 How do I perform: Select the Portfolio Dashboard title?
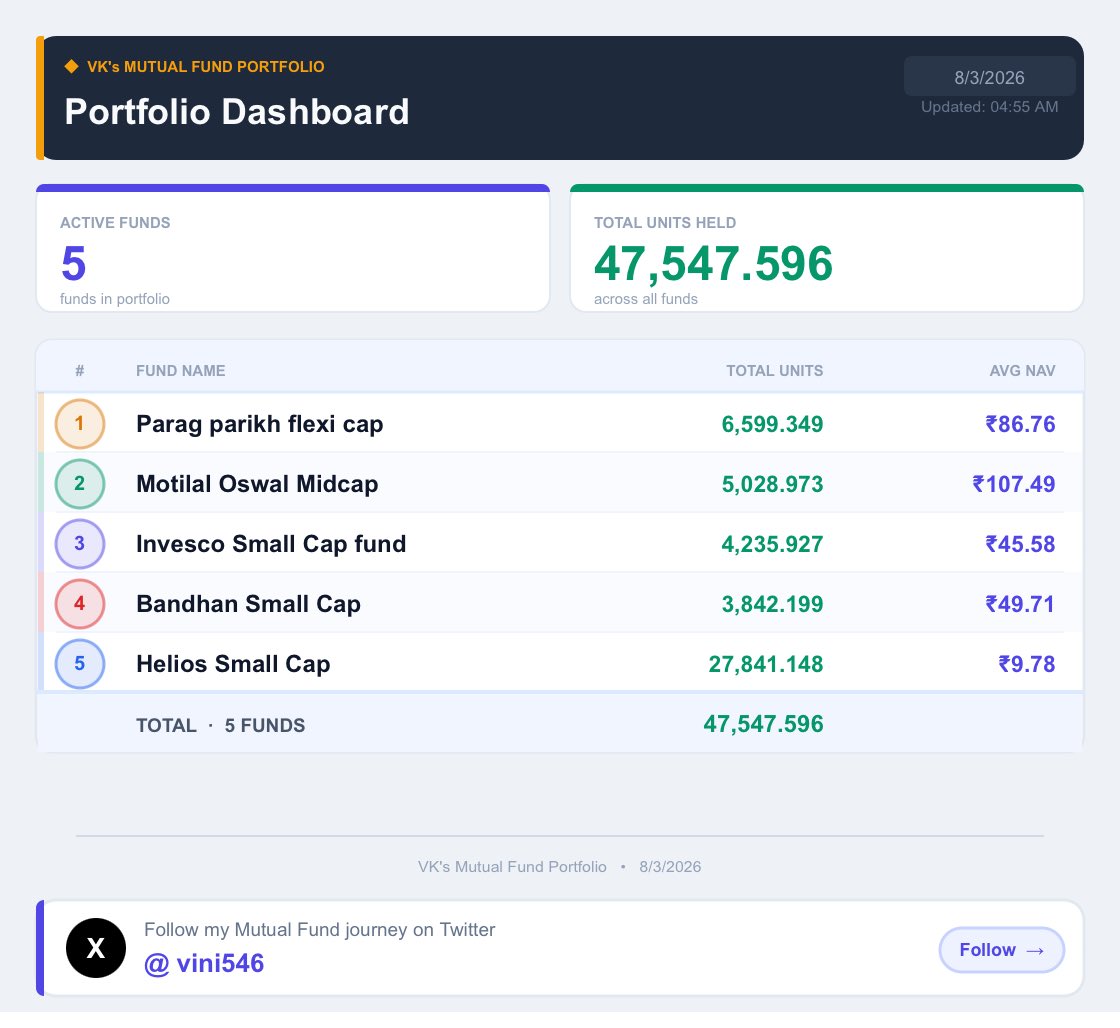pyautogui.click(x=237, y=112)
